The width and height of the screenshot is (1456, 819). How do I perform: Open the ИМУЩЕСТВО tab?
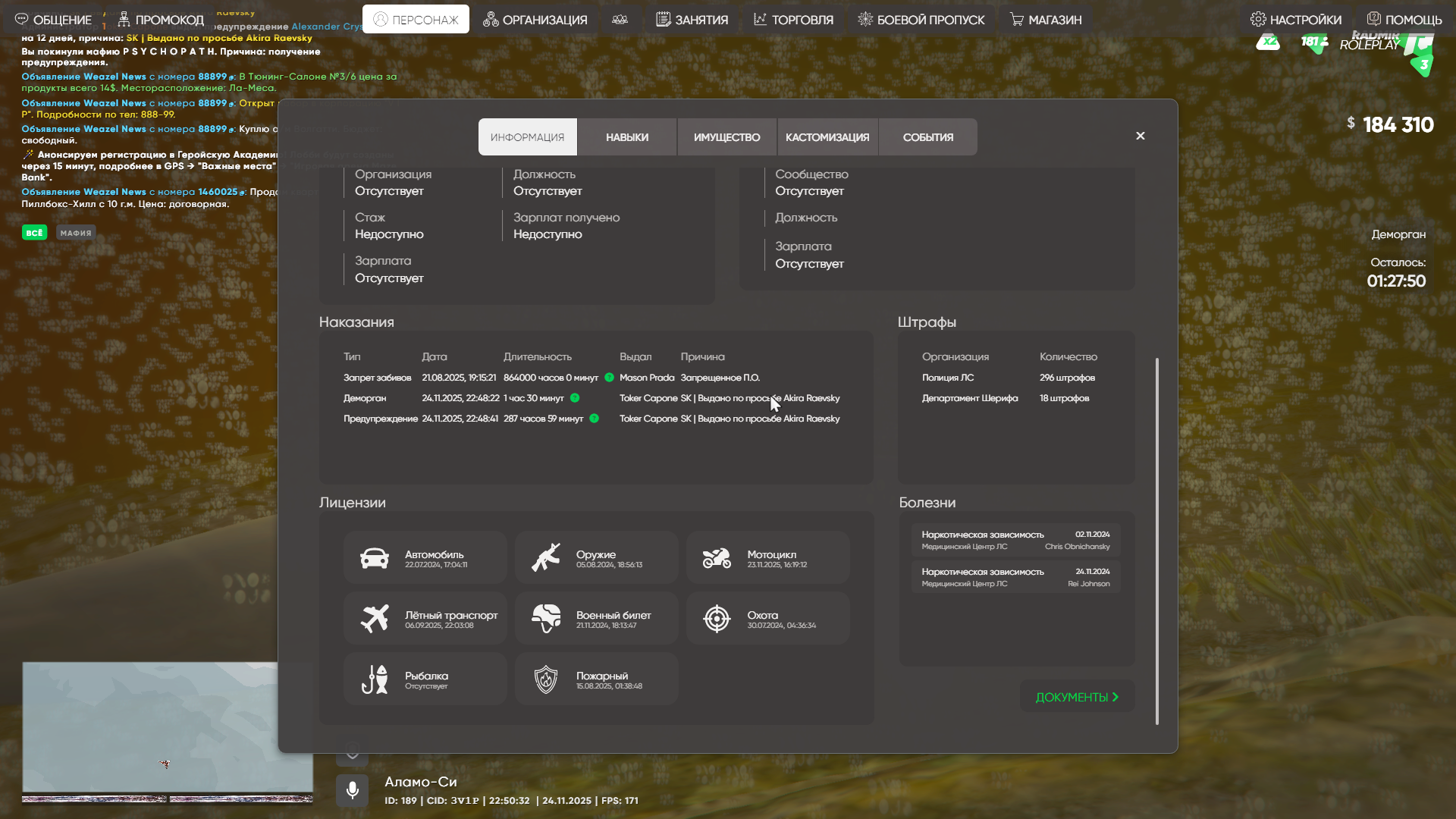[726, 137]
